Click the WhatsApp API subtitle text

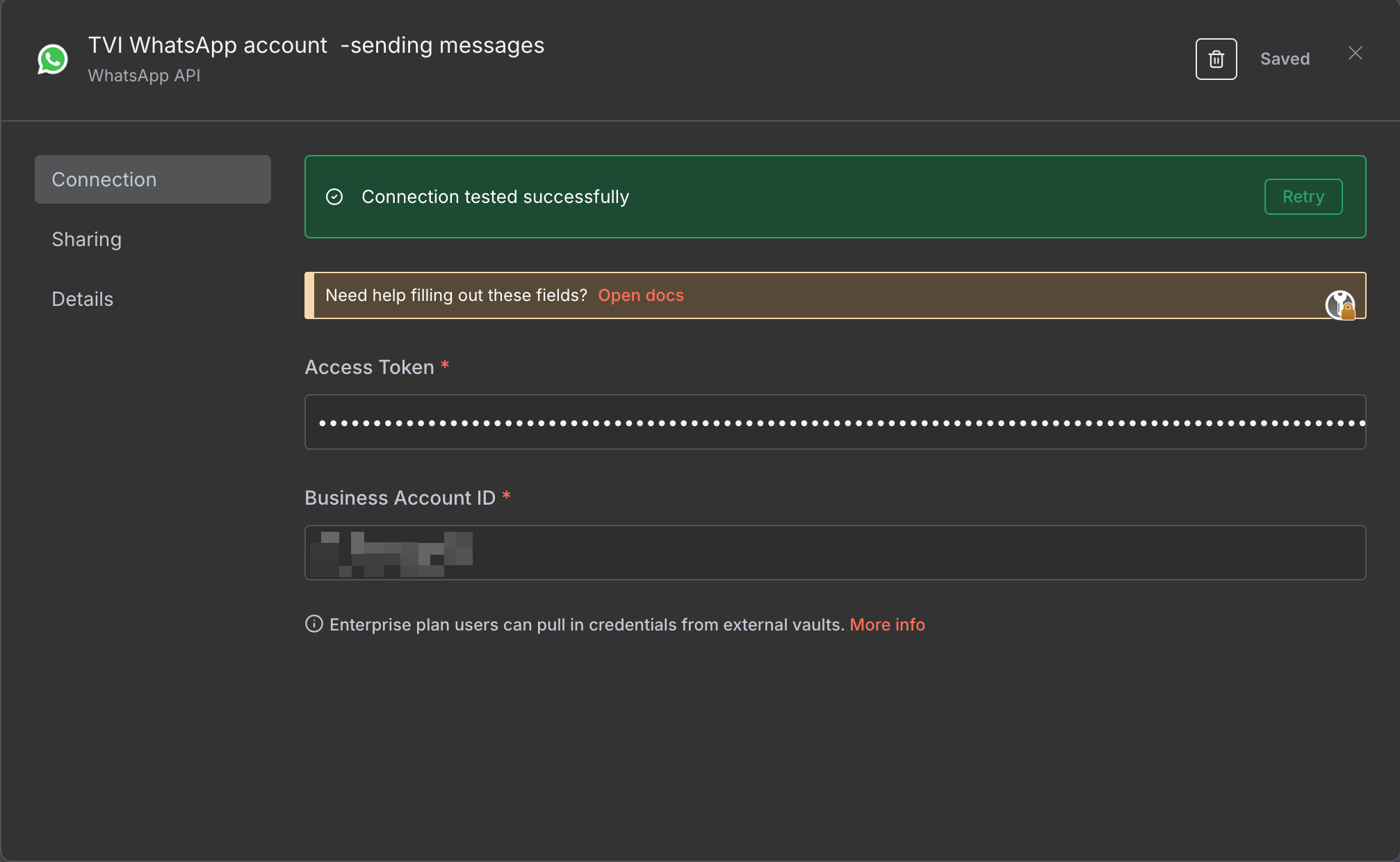(144, 76)
